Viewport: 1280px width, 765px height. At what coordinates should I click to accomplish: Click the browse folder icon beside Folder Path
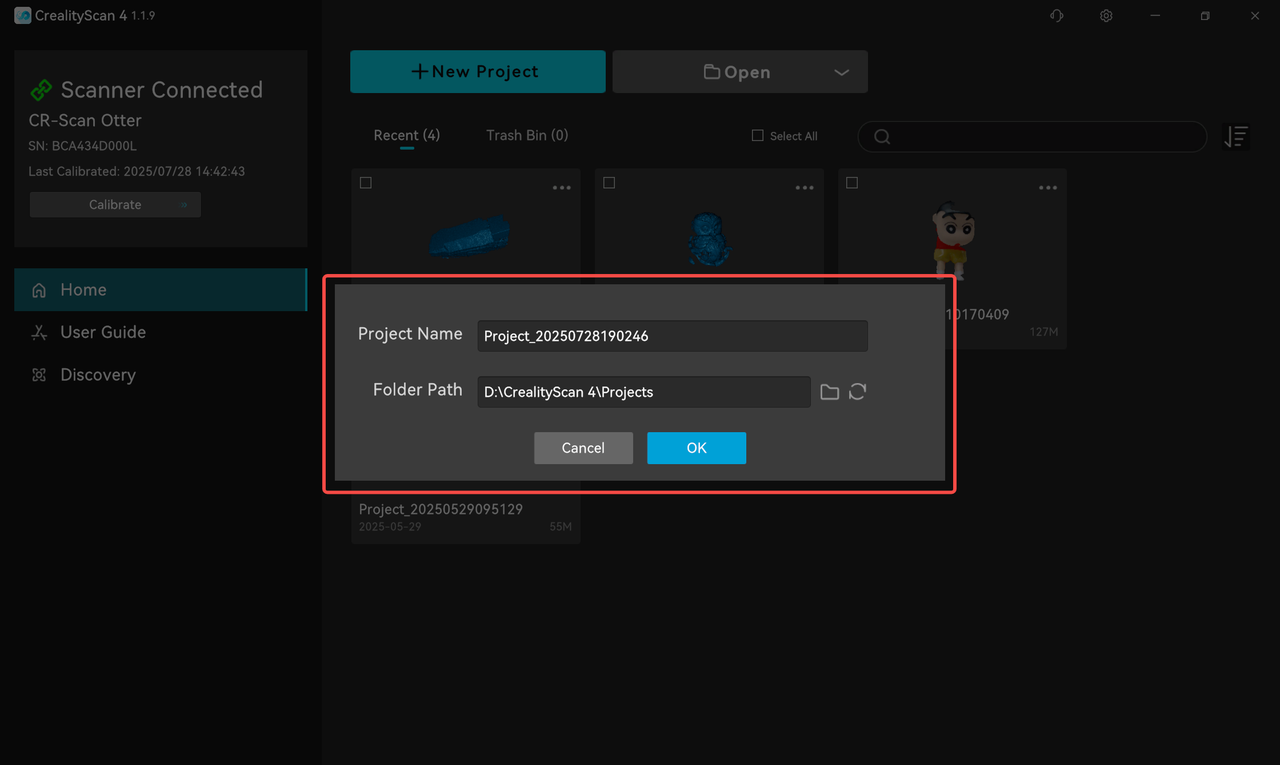[829, 392]
